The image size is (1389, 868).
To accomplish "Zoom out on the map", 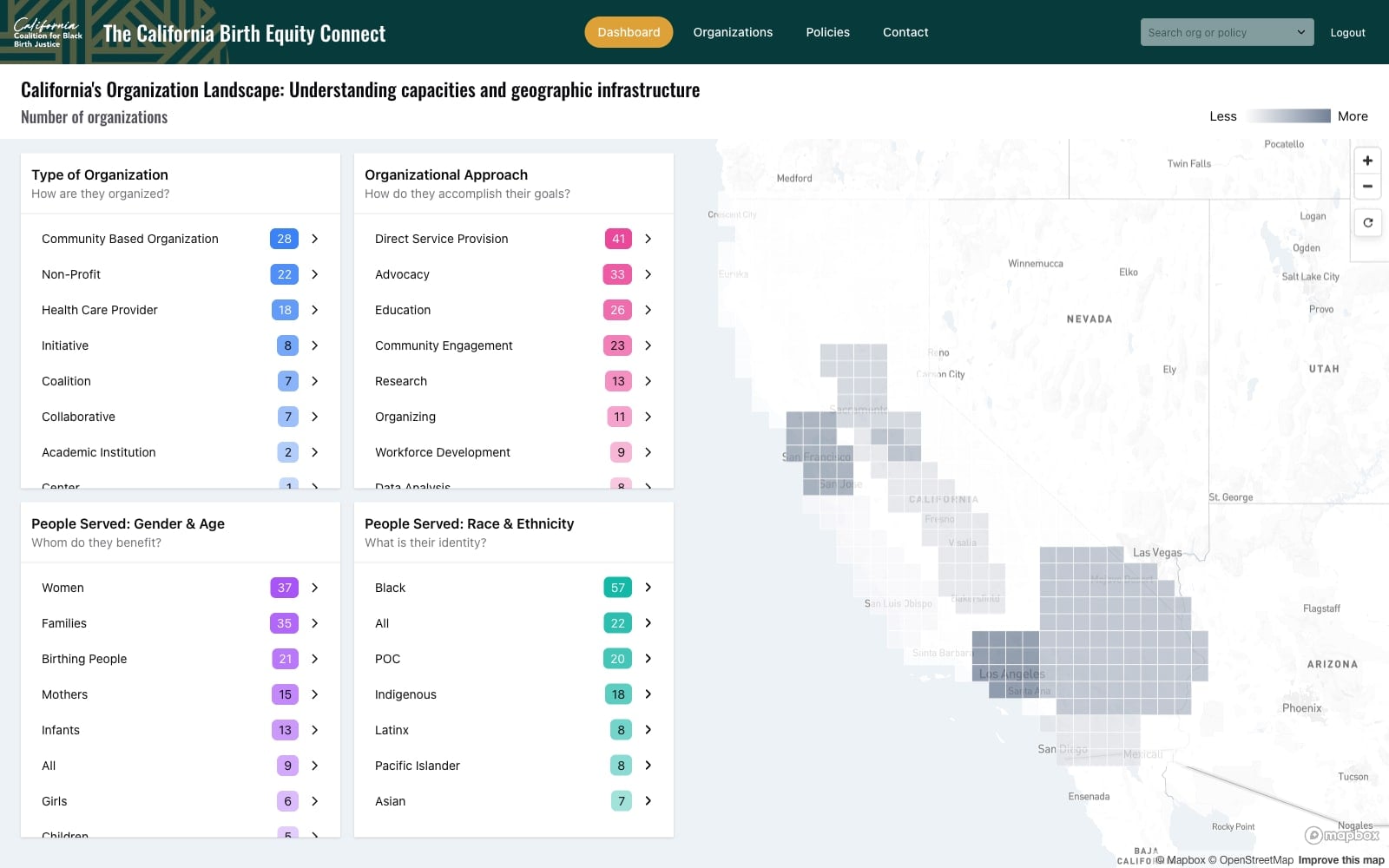I will (x=1367, y=186).
